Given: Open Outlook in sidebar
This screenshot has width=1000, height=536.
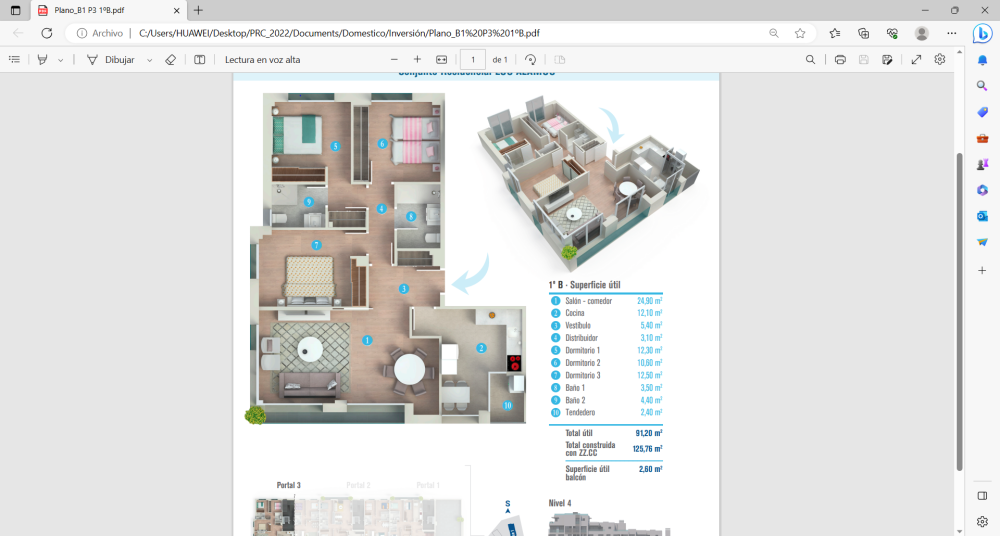Looking at the screenshot, I should pos(982,216).
